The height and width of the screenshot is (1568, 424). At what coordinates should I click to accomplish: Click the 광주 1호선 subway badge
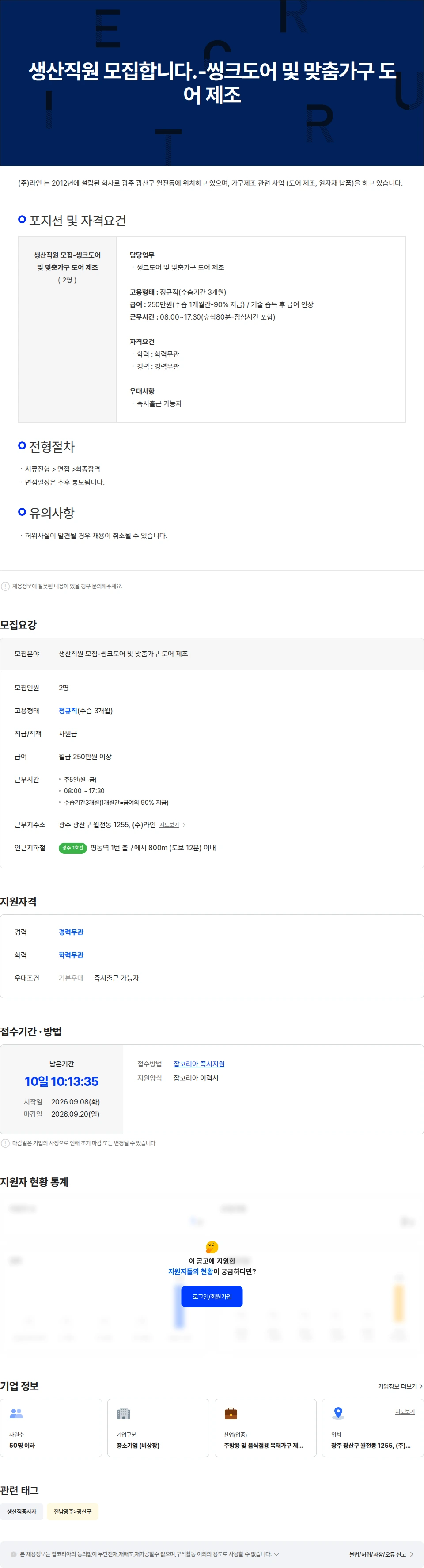pyautogui.click(x=72, y=848)
